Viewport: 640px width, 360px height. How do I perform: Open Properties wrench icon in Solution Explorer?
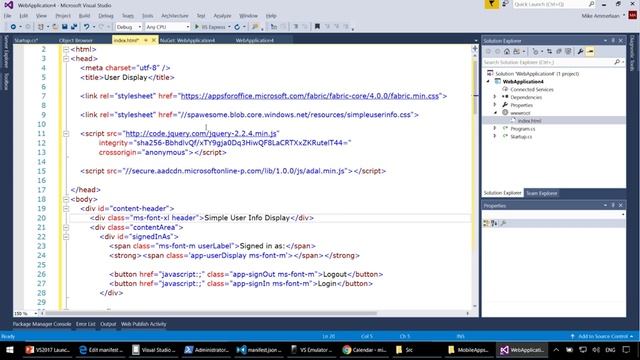point(580,51)
